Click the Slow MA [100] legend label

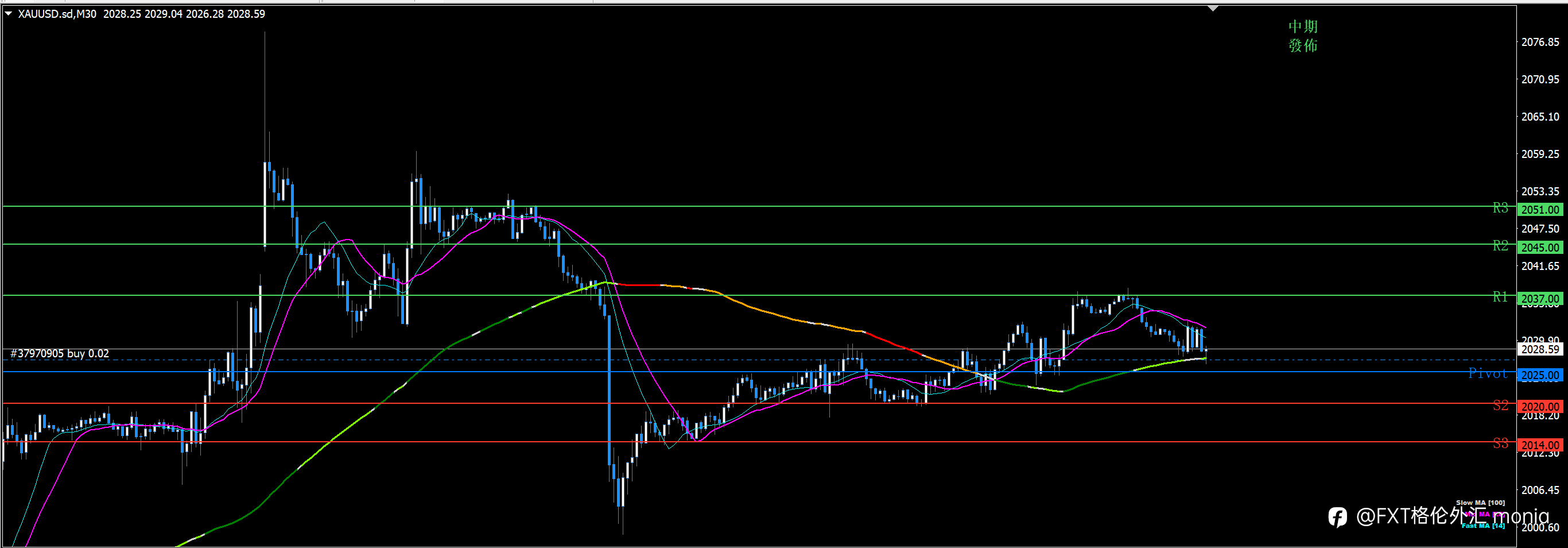pos(1480,502)
